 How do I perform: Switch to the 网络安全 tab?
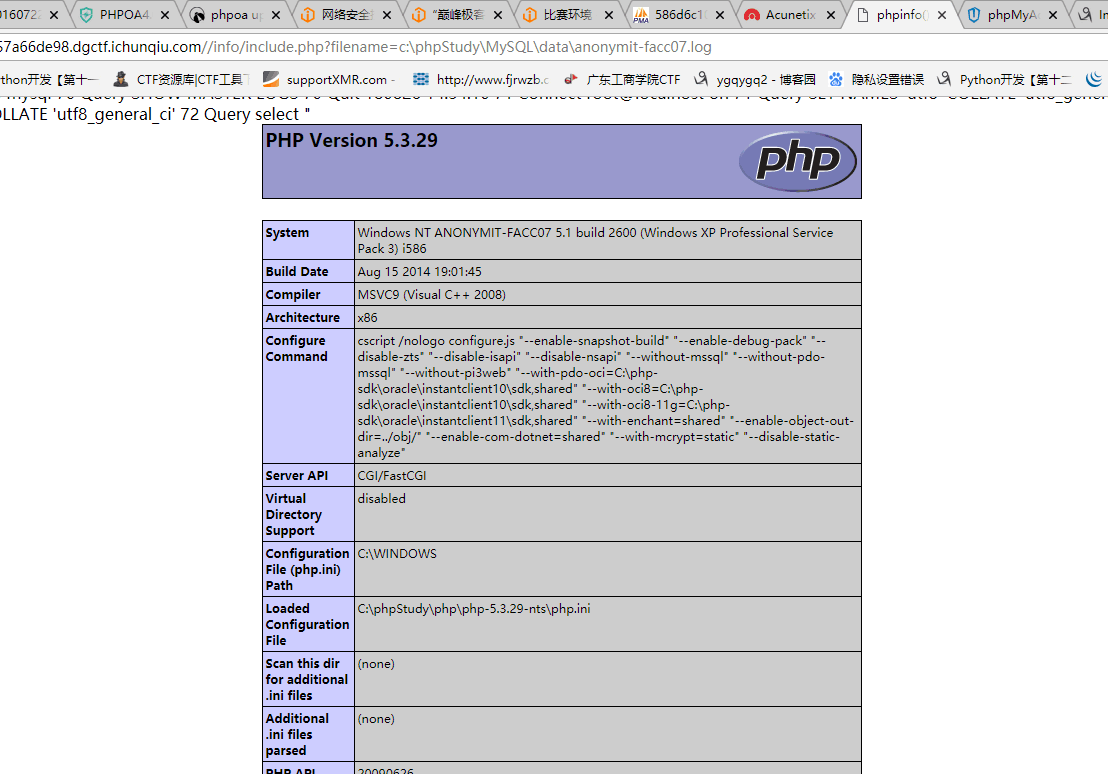pos(346,15)
